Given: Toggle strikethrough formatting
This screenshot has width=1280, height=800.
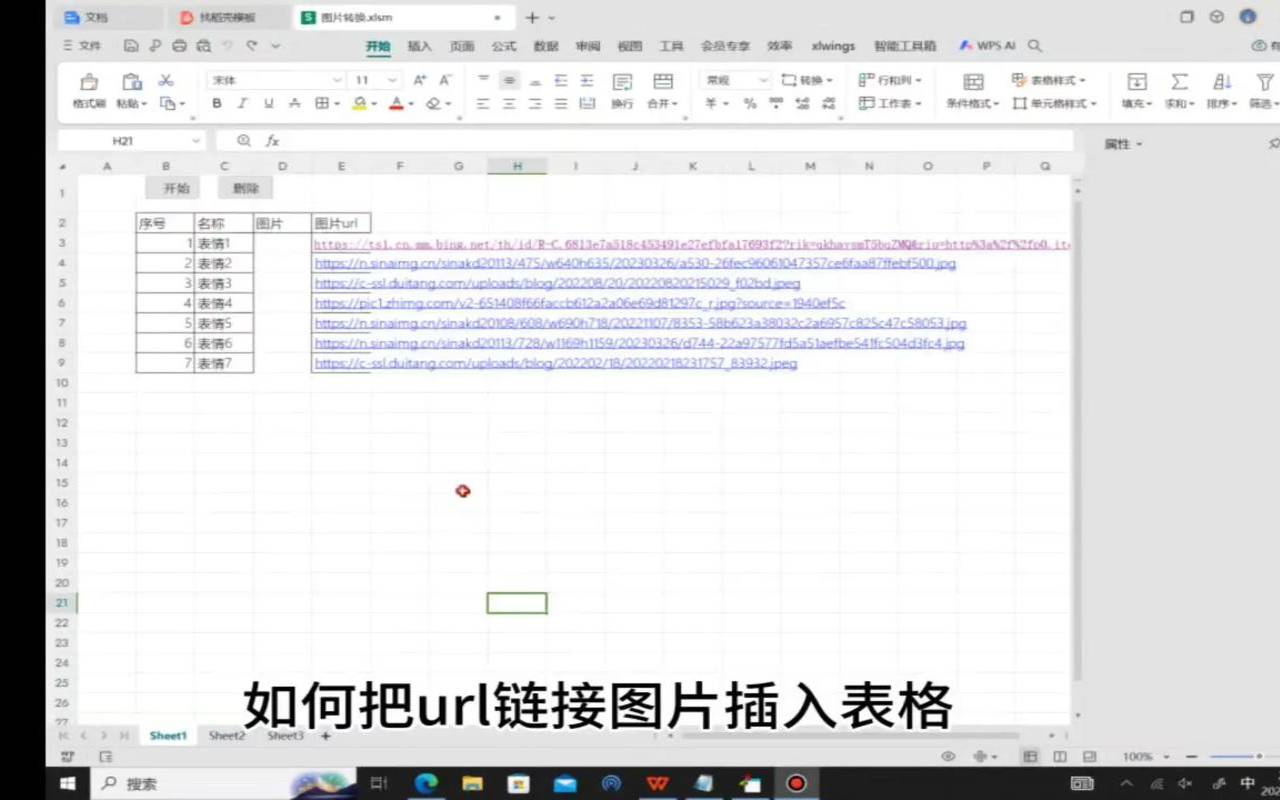Looking at the screenshot, I should (294, 103).
